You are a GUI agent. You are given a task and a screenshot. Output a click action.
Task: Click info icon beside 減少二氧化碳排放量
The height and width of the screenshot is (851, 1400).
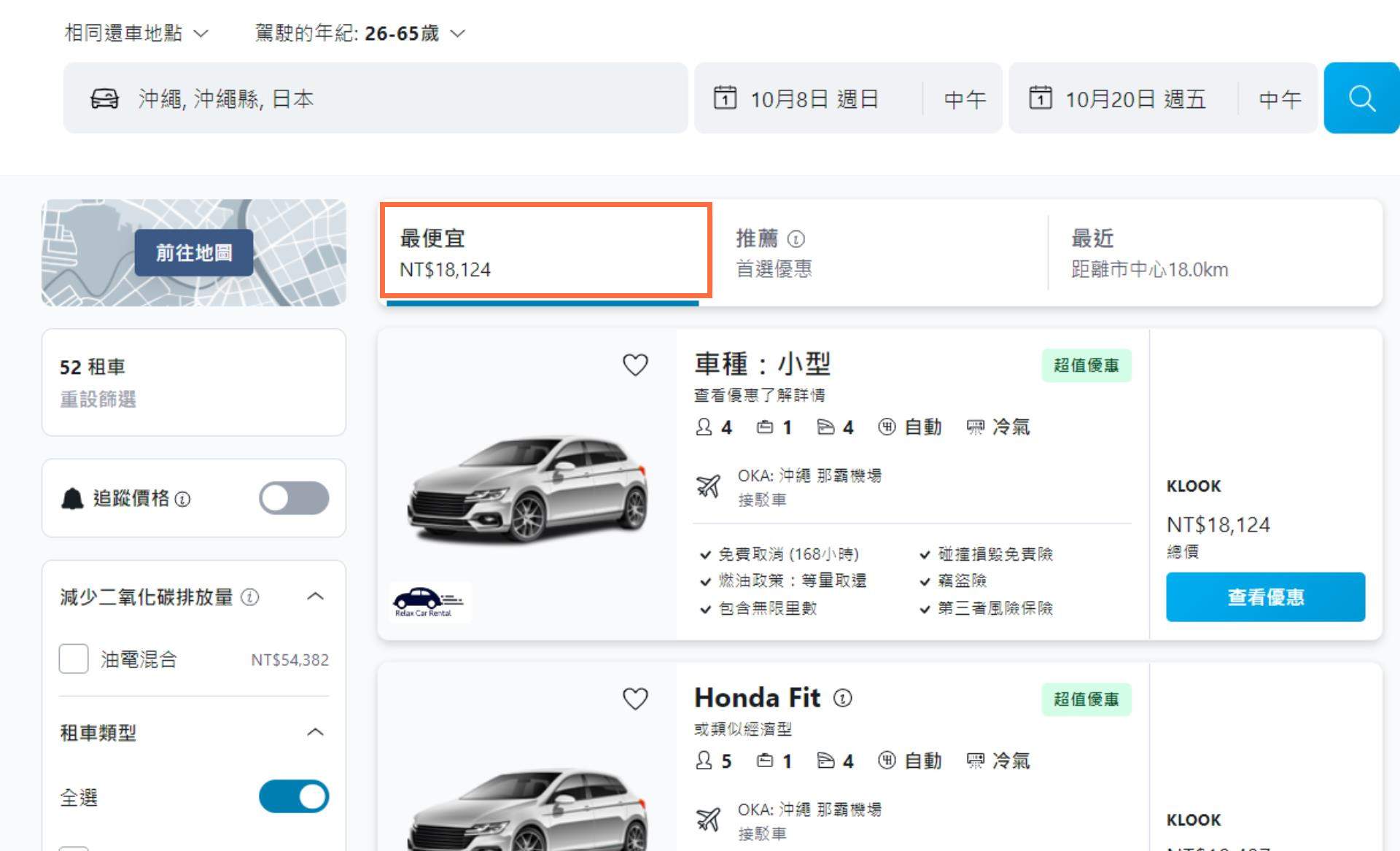tap(249, 597)
